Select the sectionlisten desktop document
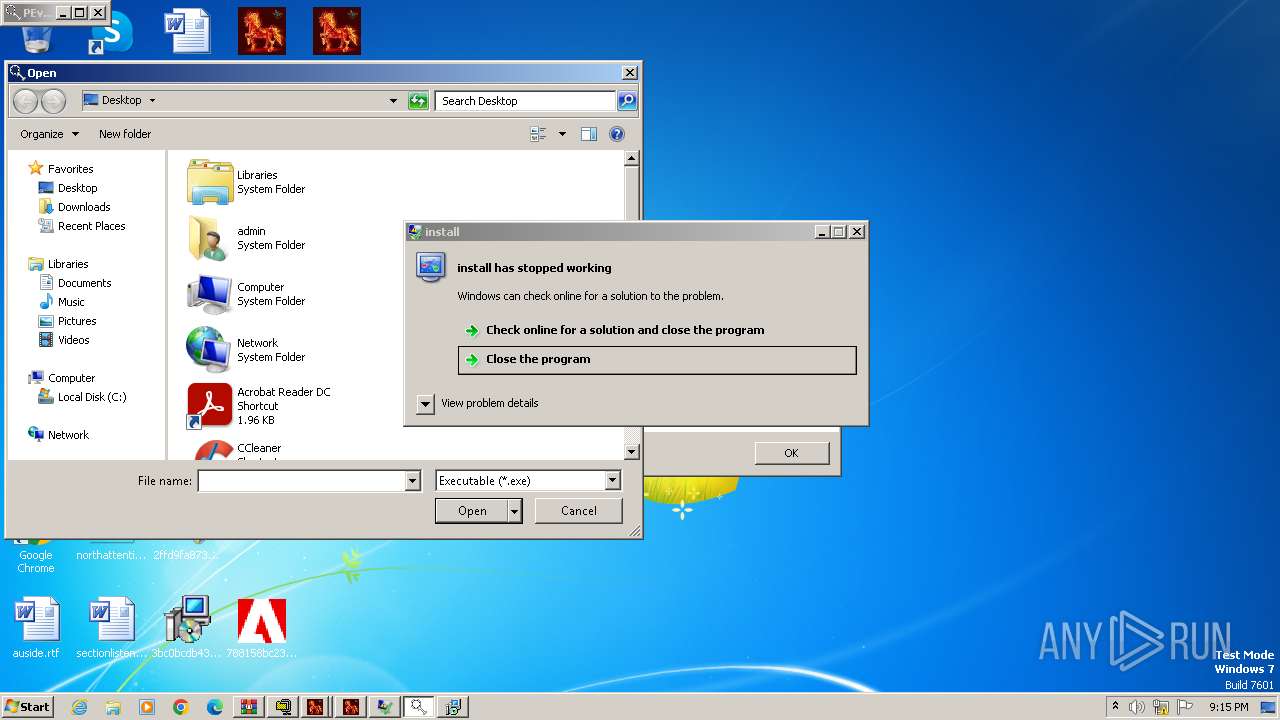Image resolution: width=1280 pixels, height=720 pixels. [x=112, y=627]
